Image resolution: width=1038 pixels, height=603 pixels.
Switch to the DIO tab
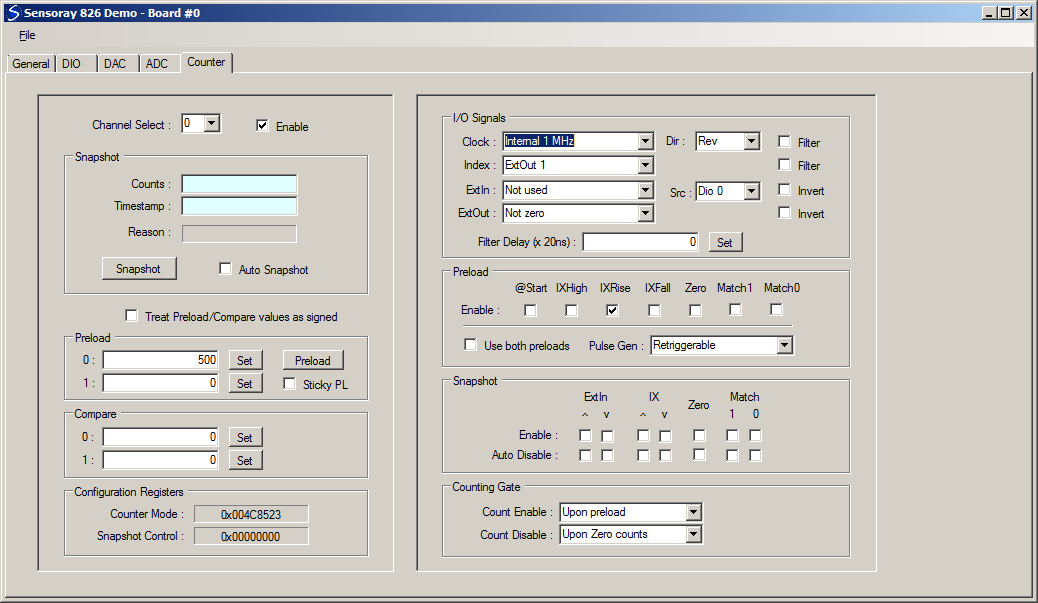(71, 64)
